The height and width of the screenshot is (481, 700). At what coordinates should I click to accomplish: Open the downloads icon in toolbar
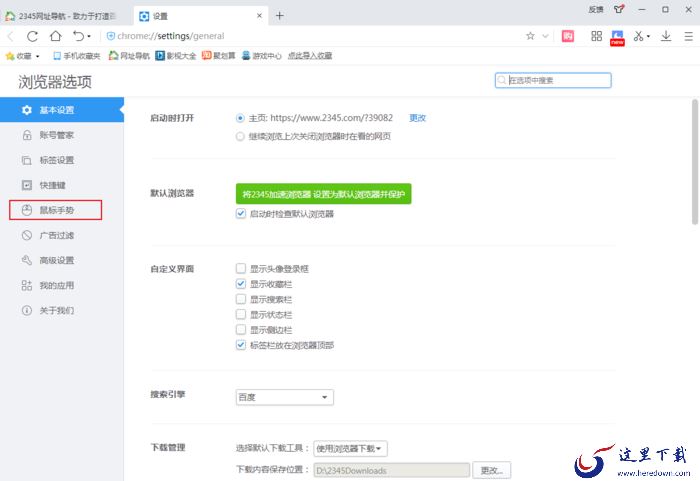[x=666, y=36]
